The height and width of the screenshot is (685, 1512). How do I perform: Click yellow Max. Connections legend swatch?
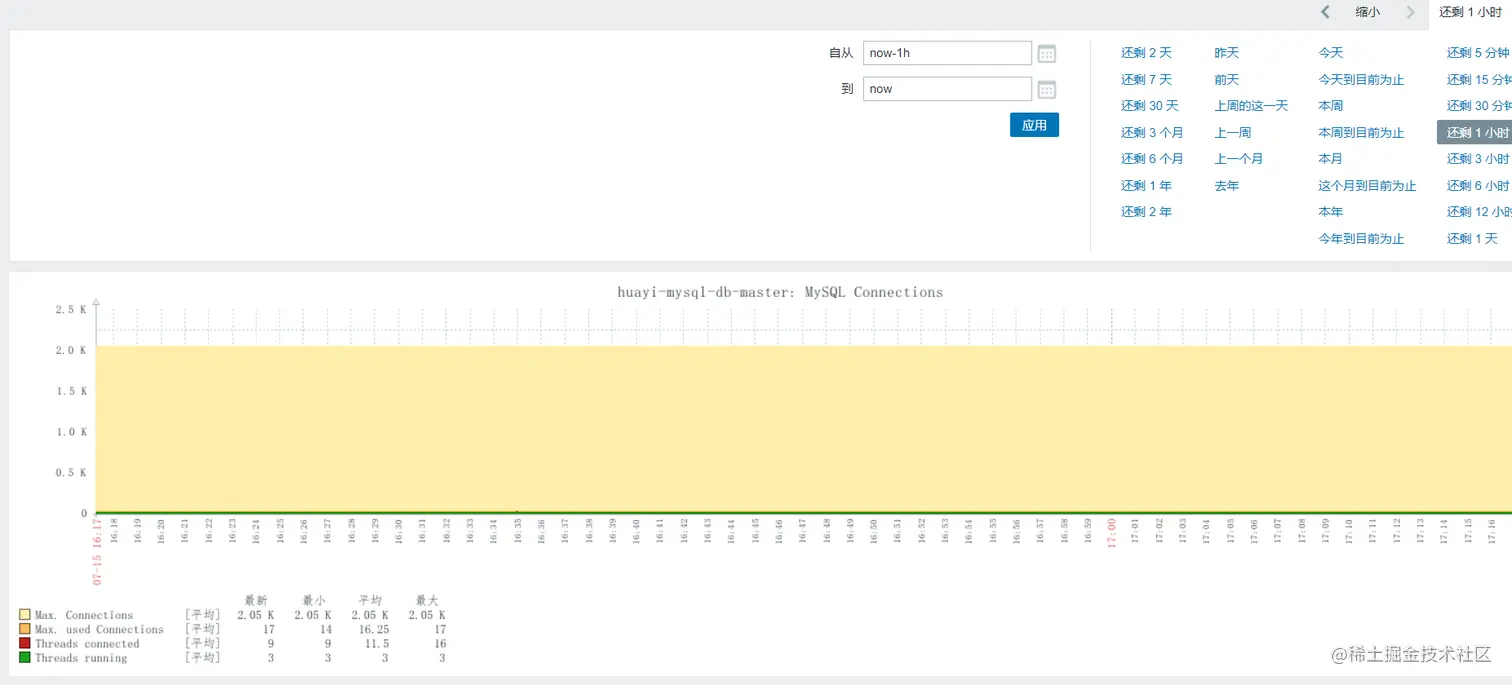pos(25,615)
